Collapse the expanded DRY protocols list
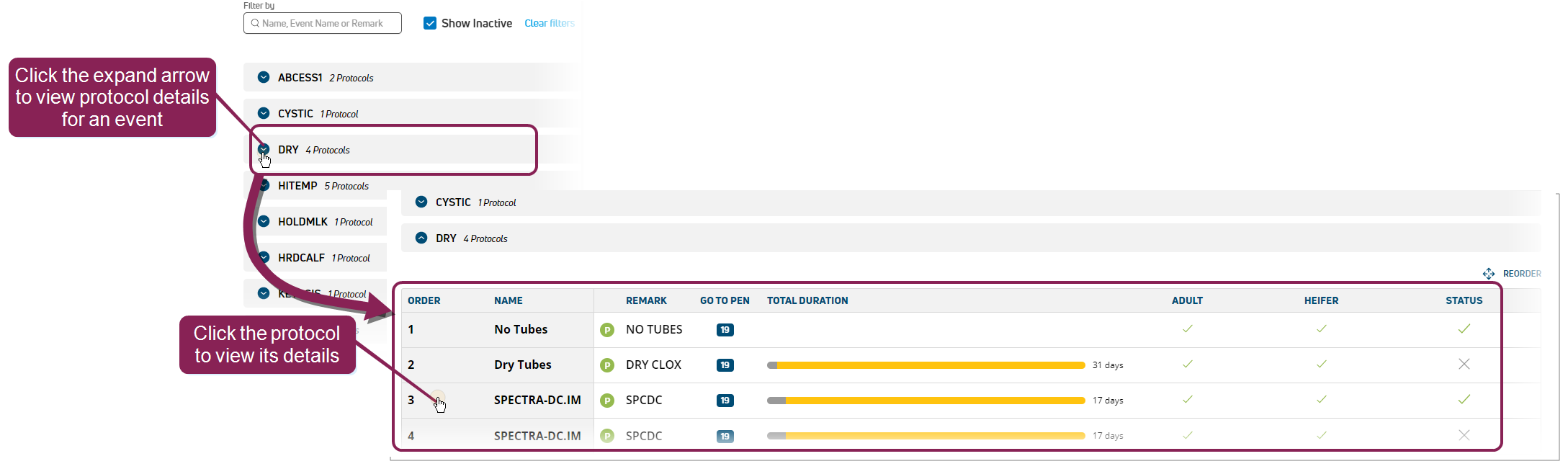 tap(421, 238)
